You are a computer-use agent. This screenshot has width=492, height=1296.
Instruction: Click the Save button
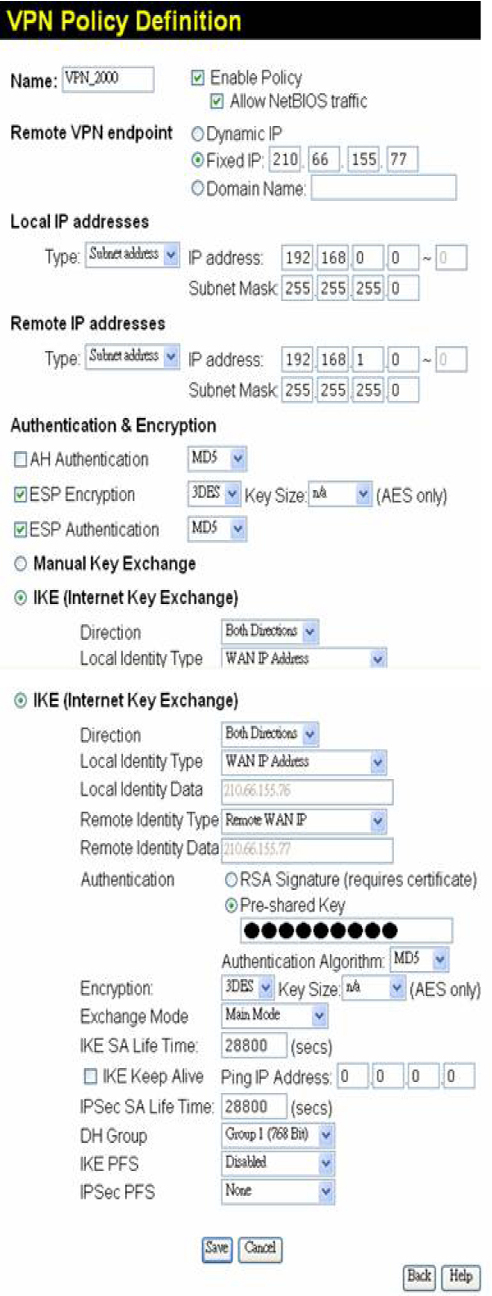pos(217,1248)
